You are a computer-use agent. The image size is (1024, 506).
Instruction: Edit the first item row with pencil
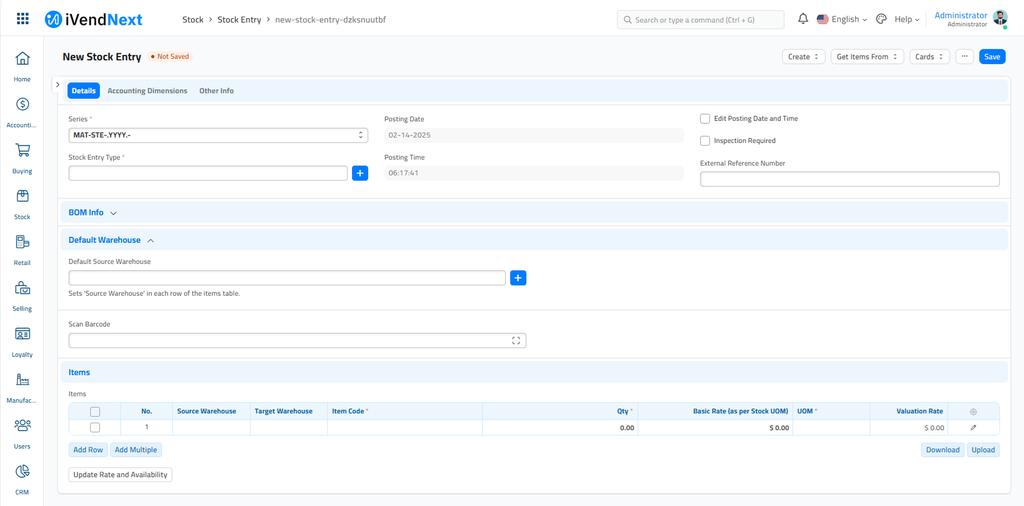pos(973,428)
